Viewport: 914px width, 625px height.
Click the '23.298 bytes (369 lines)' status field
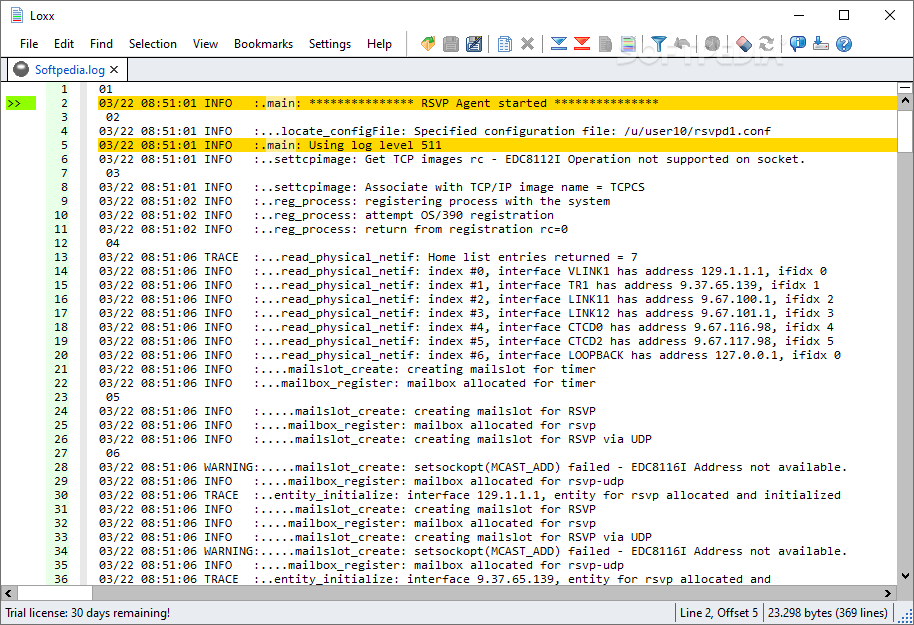(x=828, y=613)
